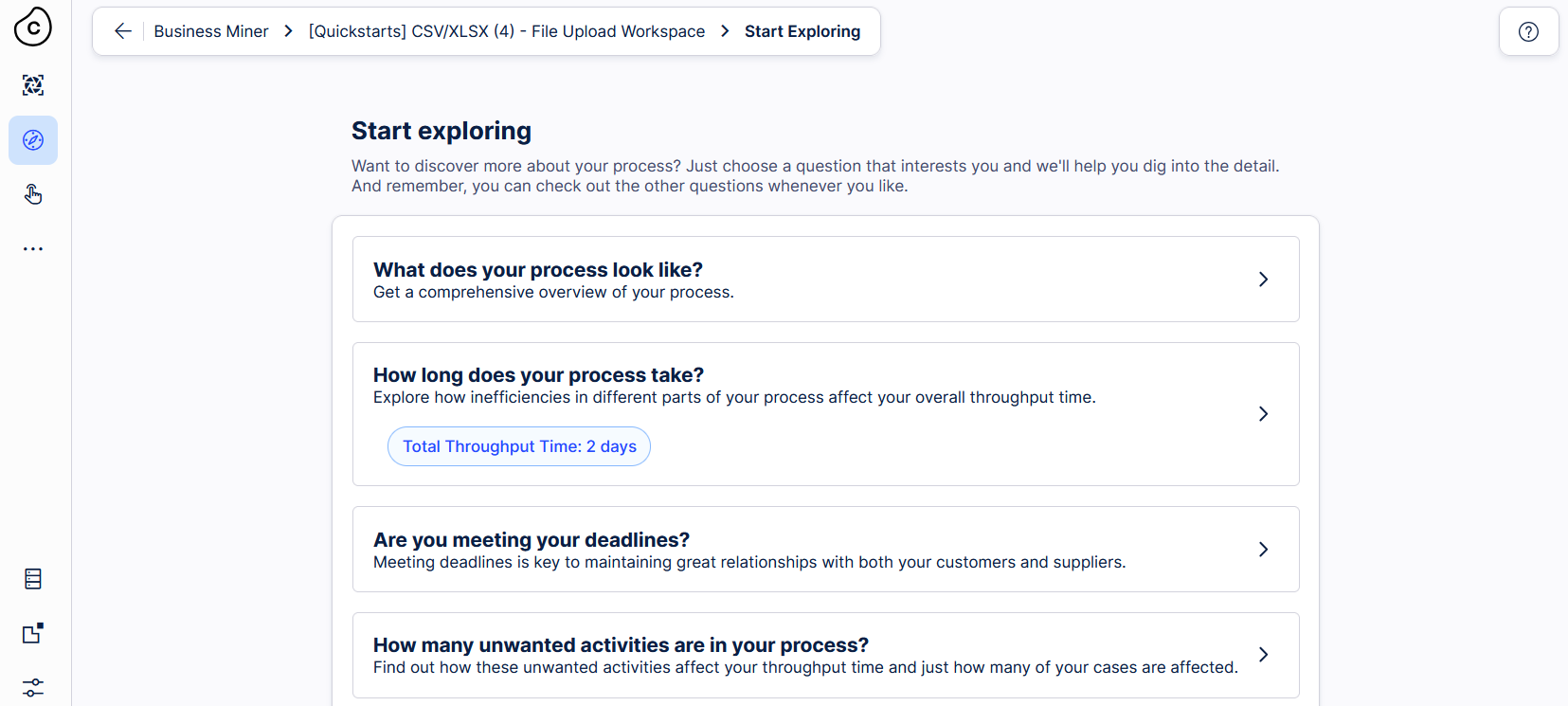The width and height of the screenshot is (1568, 706).
Task: Open the hand pointer action icon
Action: pos(33,194)
